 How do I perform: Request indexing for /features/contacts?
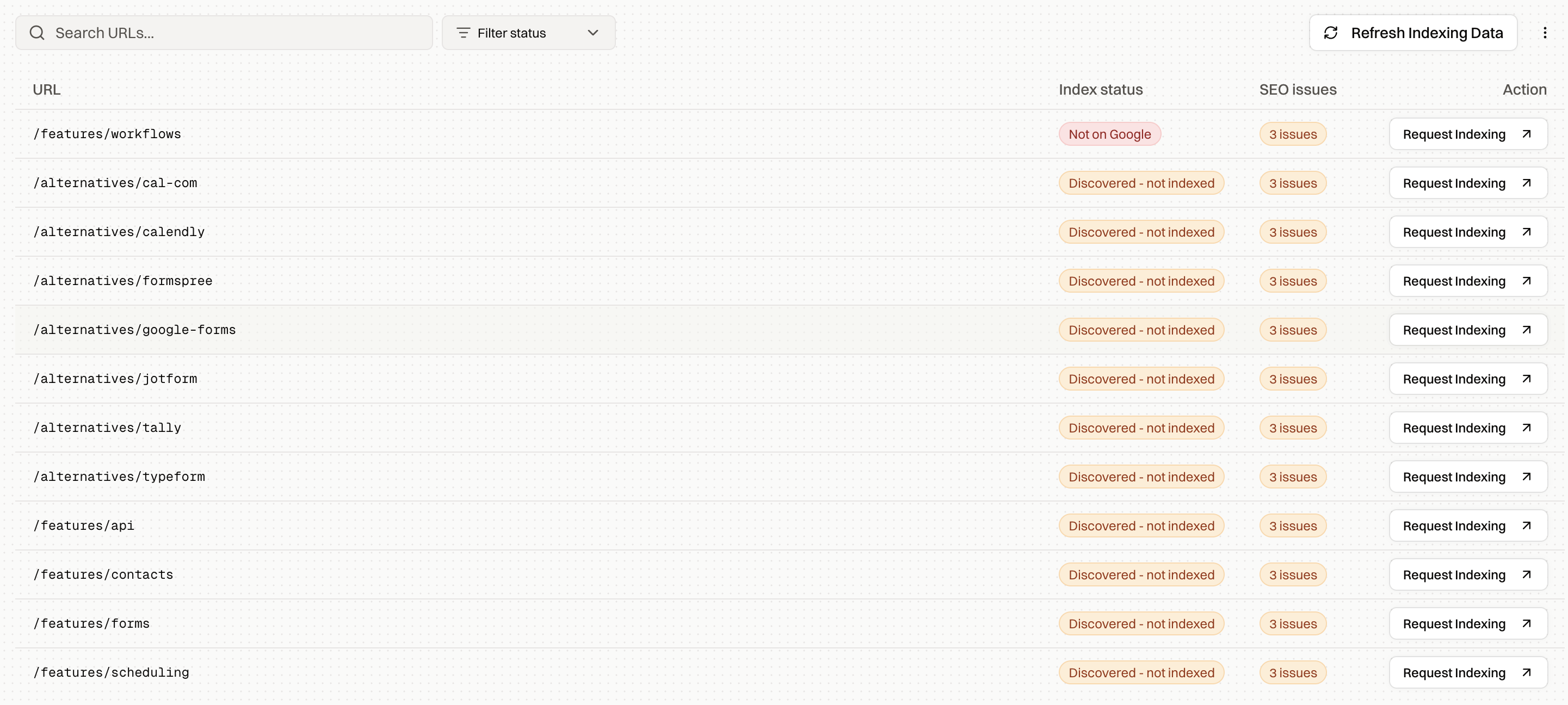click(x=1468, y=574)
